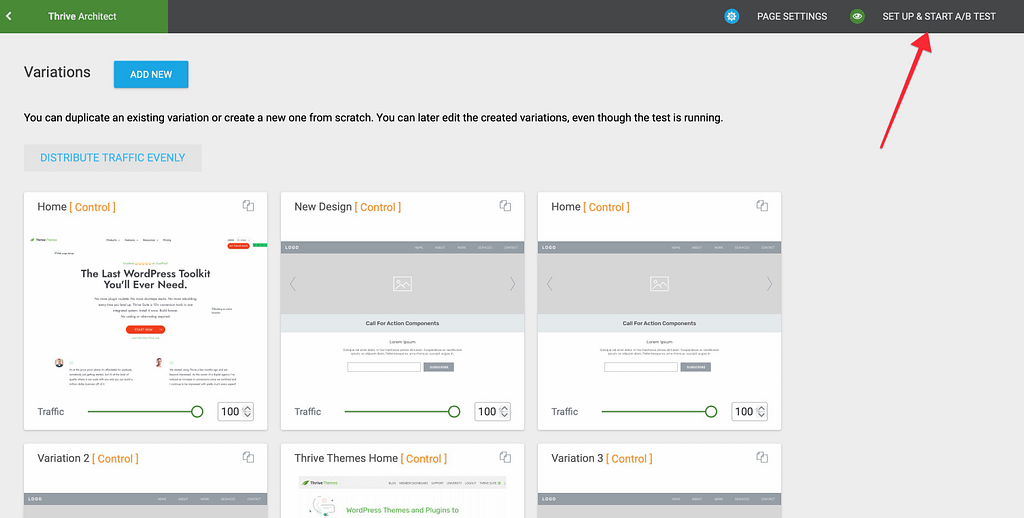Click traffic slider handle on New Design card
Image resolution: width=1024 pixels, height=518 pixels.
coord(454,411)
